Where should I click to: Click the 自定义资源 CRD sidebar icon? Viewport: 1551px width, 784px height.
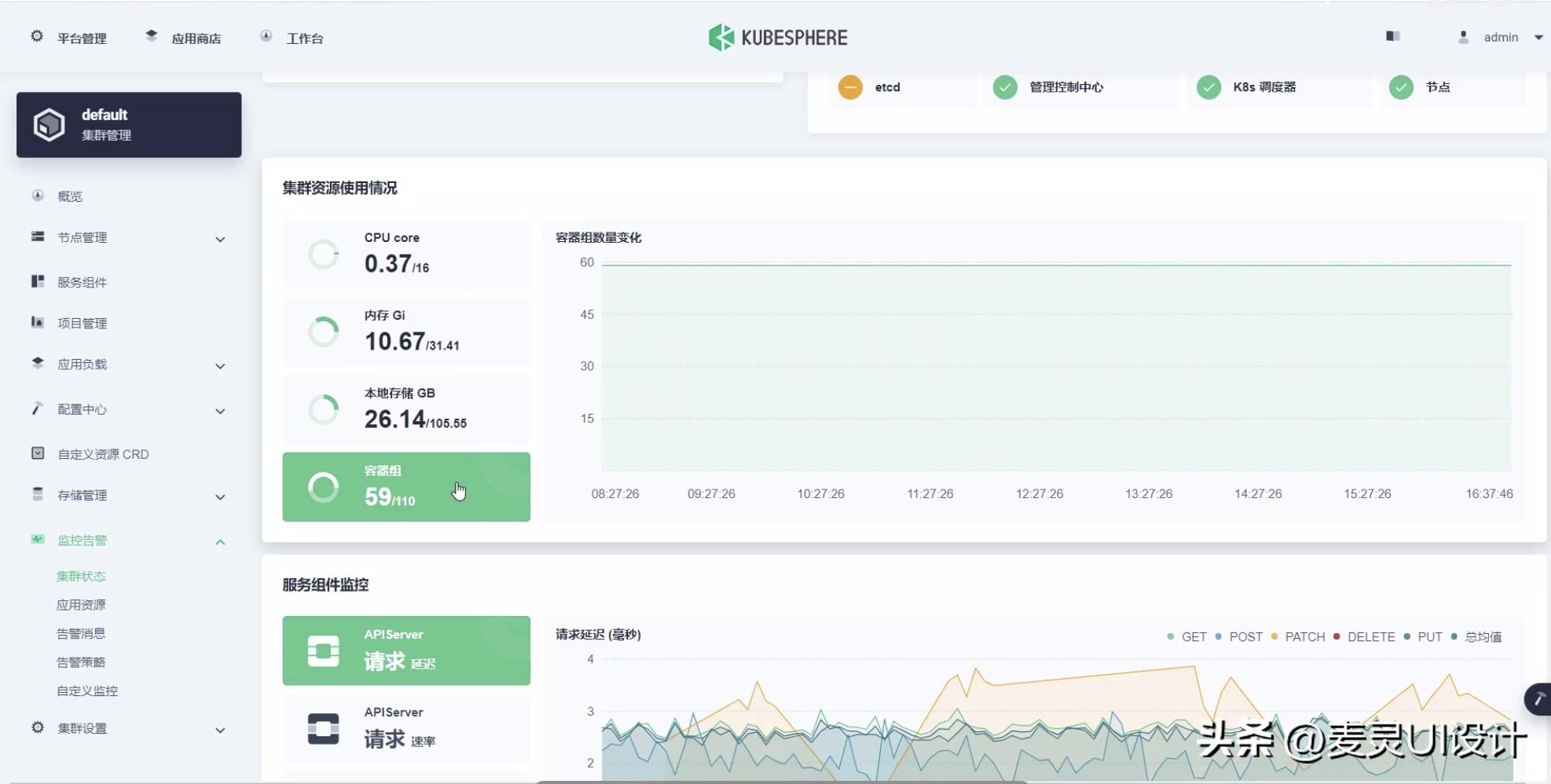pyautogui.click(x=38, y=453)
